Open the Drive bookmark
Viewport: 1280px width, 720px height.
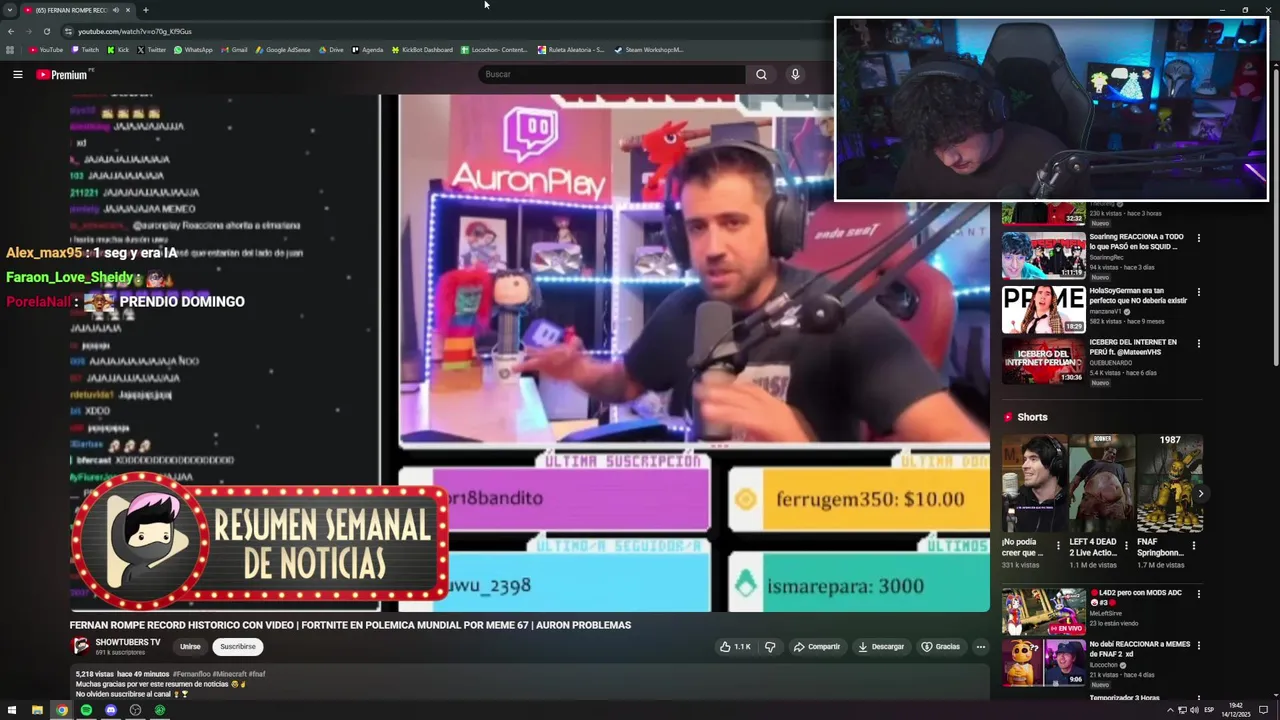(331, 50)
